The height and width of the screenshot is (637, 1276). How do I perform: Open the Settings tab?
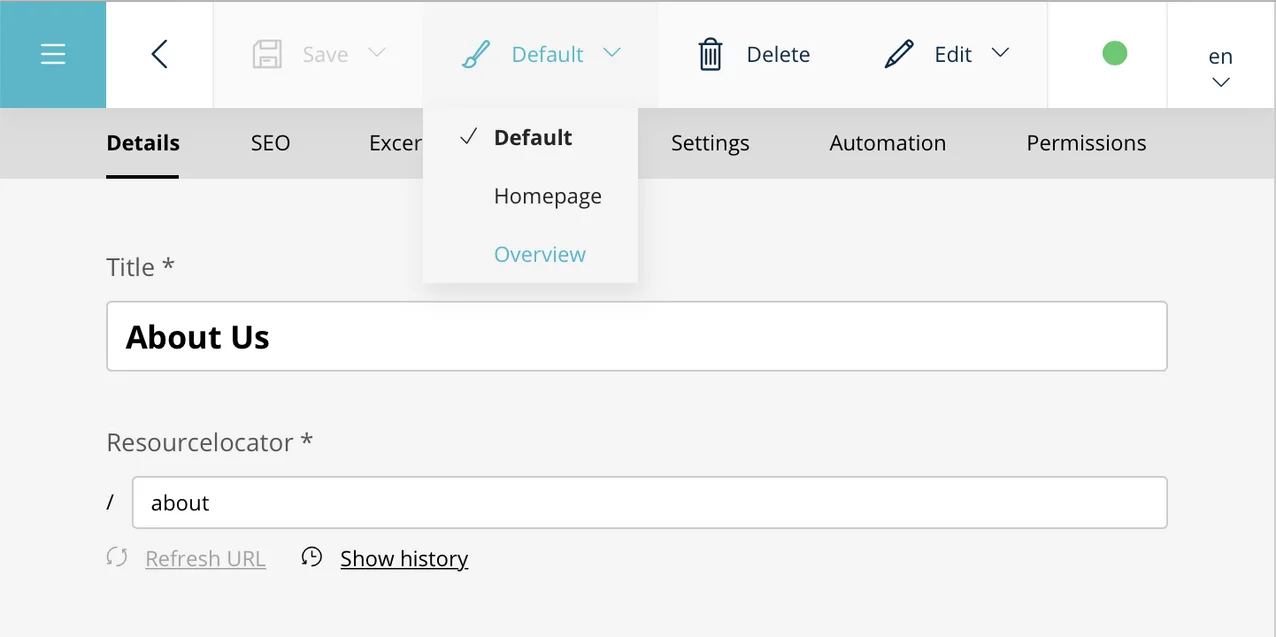tap(710, 143)
